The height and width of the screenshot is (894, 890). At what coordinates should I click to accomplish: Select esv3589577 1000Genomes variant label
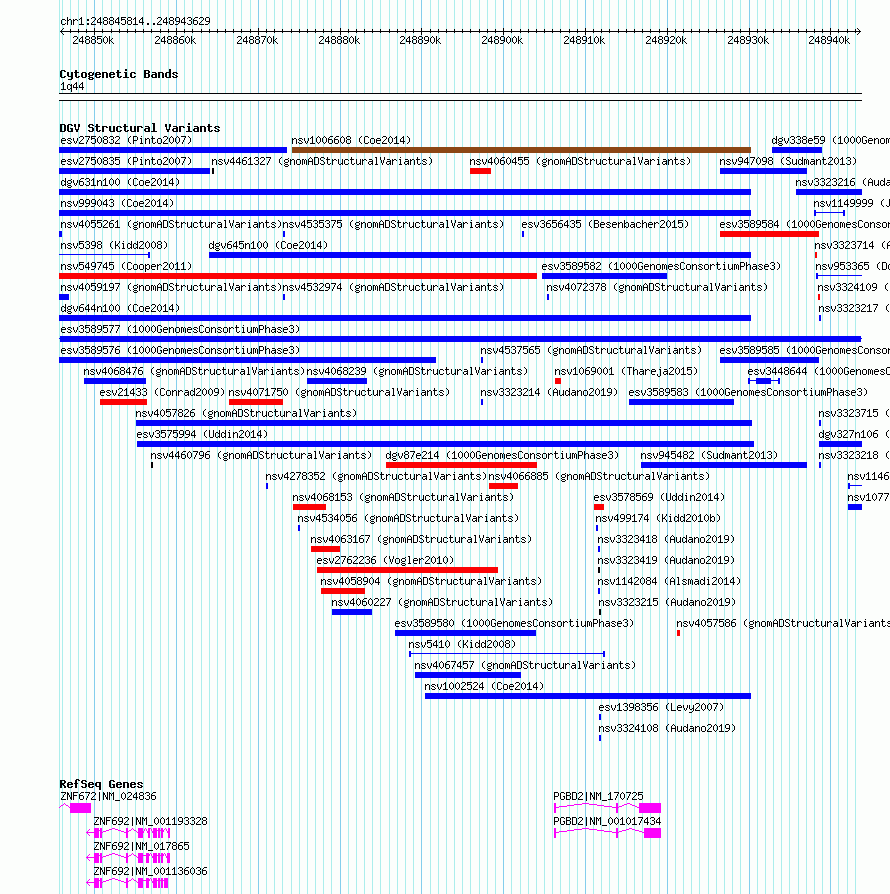[x=180, y=330]
